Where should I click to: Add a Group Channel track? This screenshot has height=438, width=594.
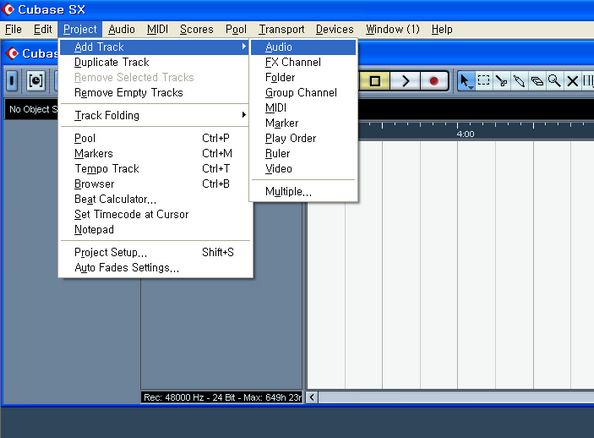click(303, 92)
